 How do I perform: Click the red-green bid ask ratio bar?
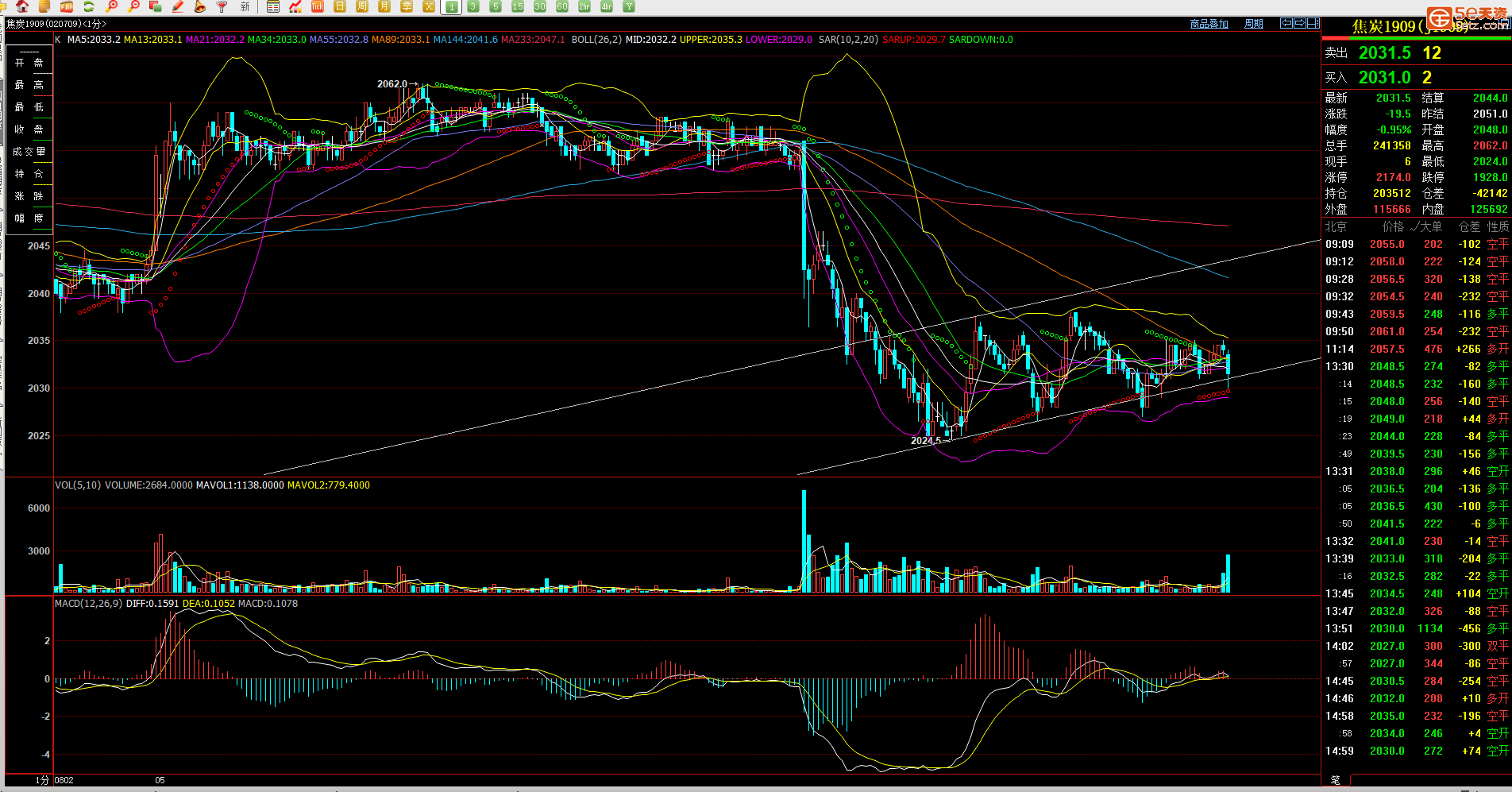[1417, 38]
